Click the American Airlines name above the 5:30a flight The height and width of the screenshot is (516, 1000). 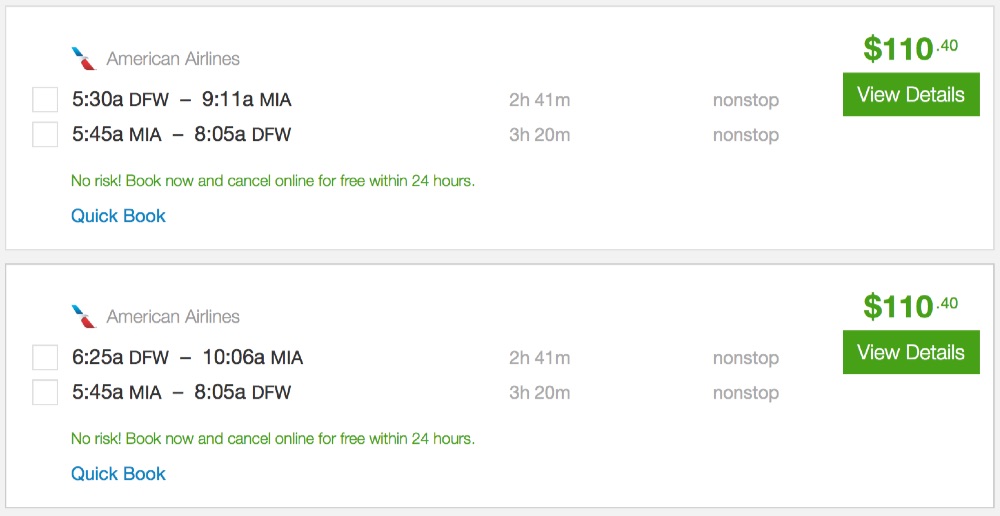pyautogui.click(x=173, y=59)
